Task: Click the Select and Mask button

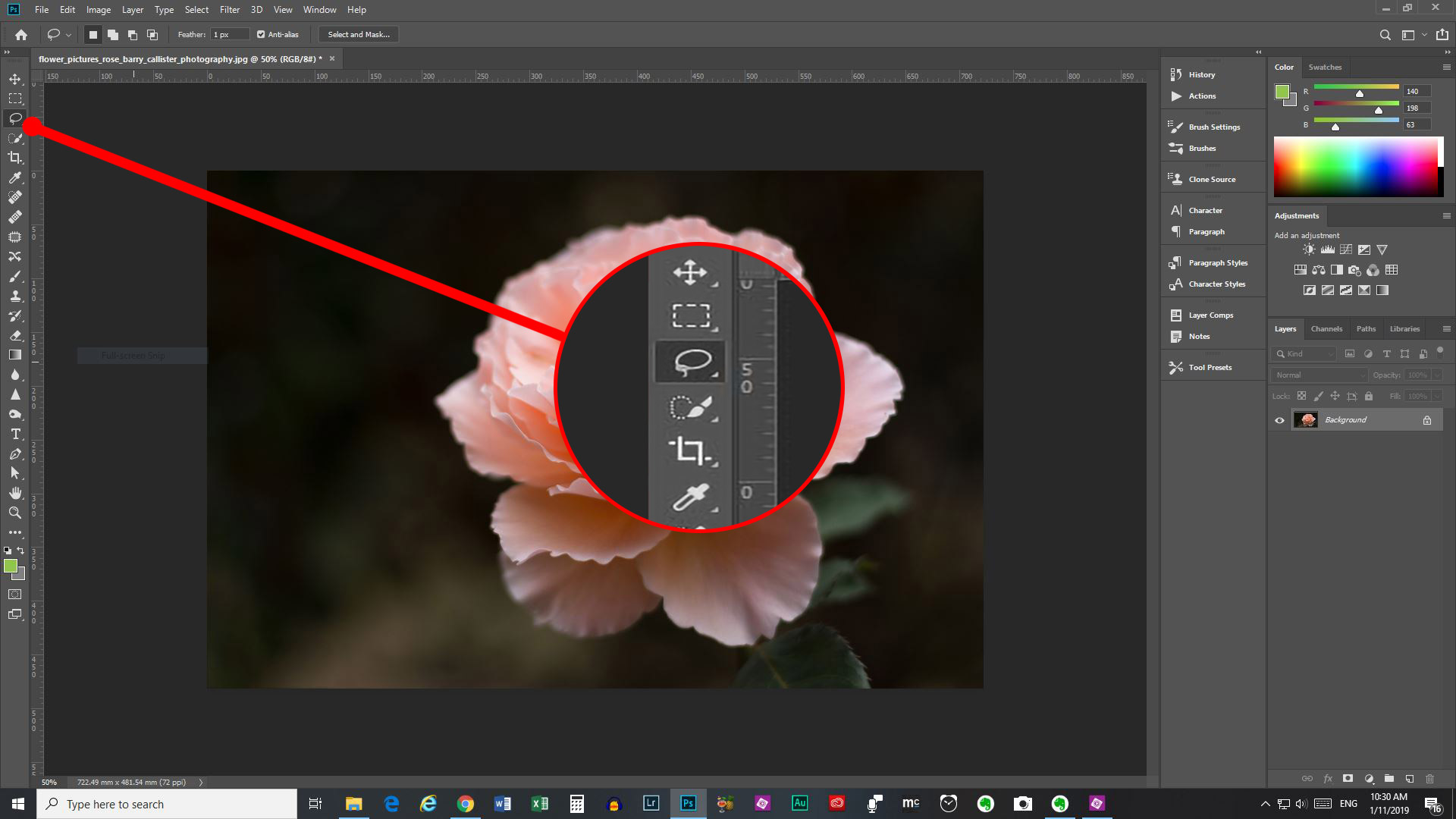Action: [x=357, y=34]
